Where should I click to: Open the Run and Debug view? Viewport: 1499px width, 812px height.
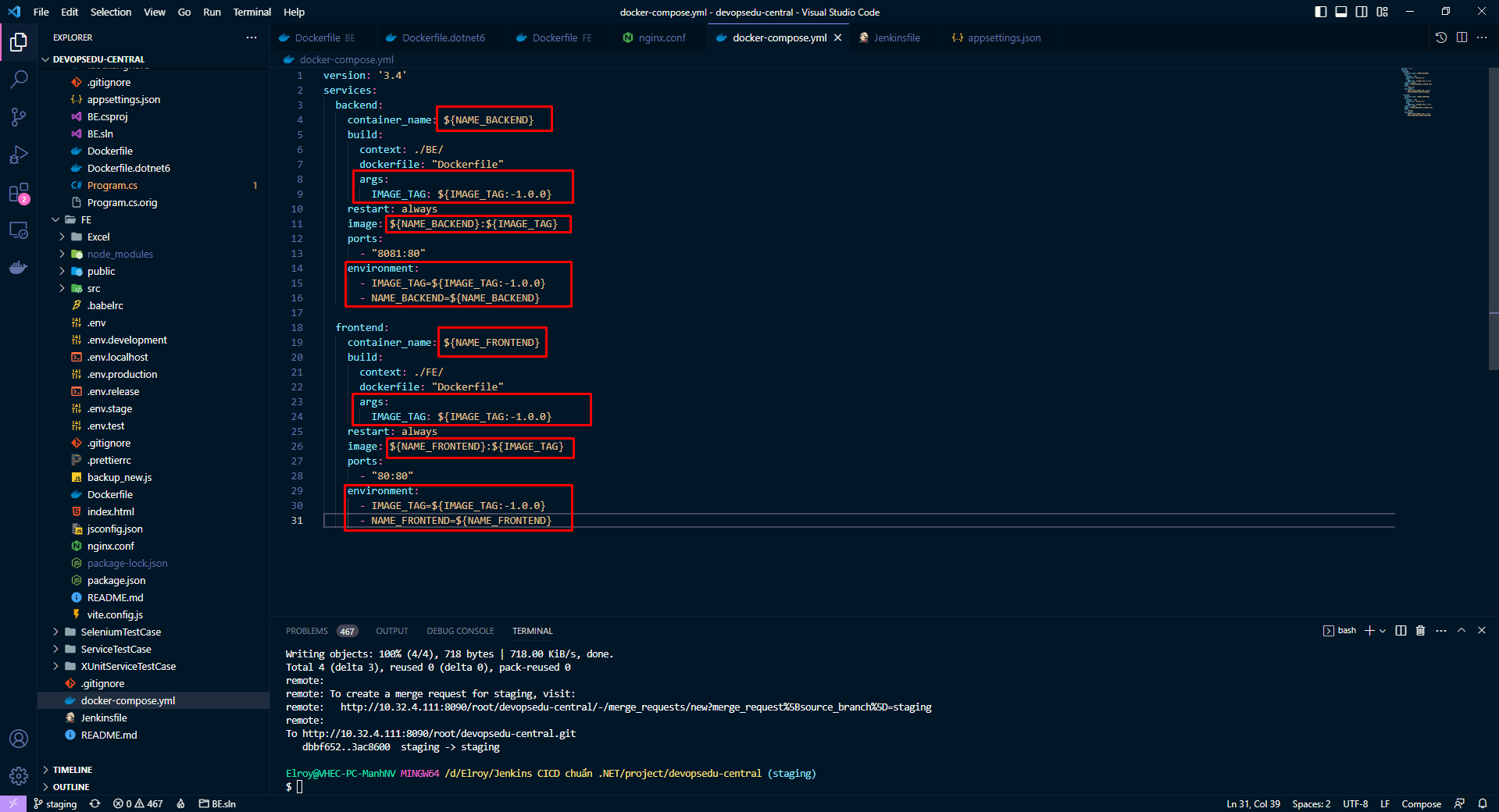tap(19, 155)
